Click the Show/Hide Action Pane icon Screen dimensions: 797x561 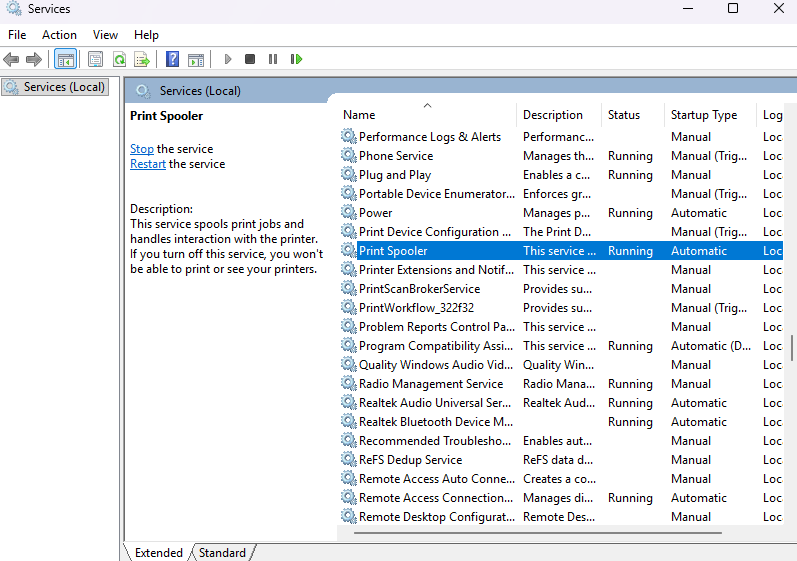196,60
